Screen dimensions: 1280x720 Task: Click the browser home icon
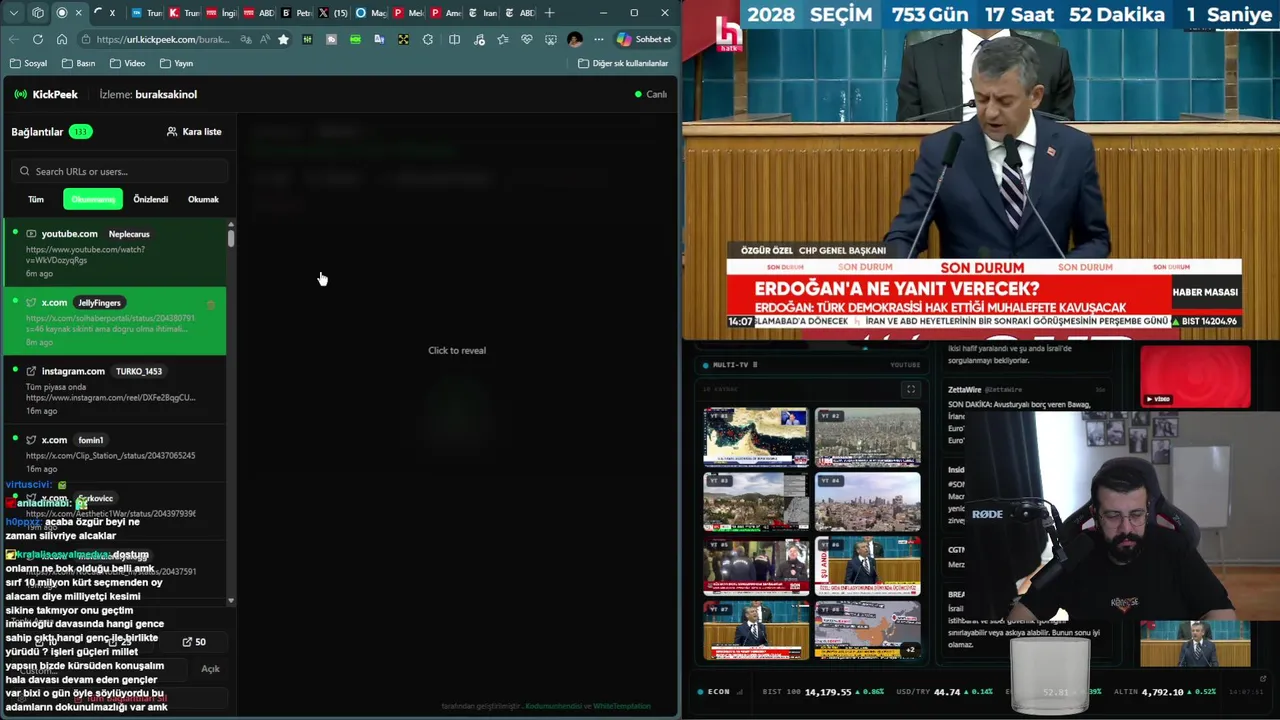[62, 39]
